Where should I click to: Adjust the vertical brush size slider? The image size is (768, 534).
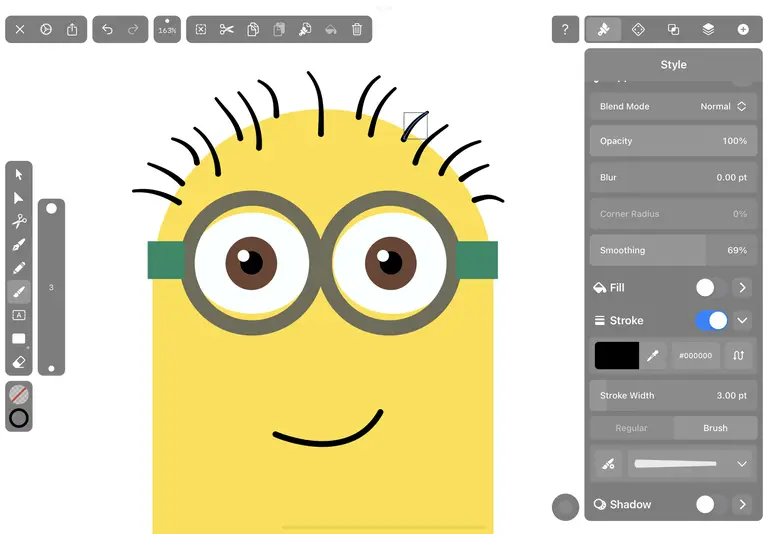51,287
